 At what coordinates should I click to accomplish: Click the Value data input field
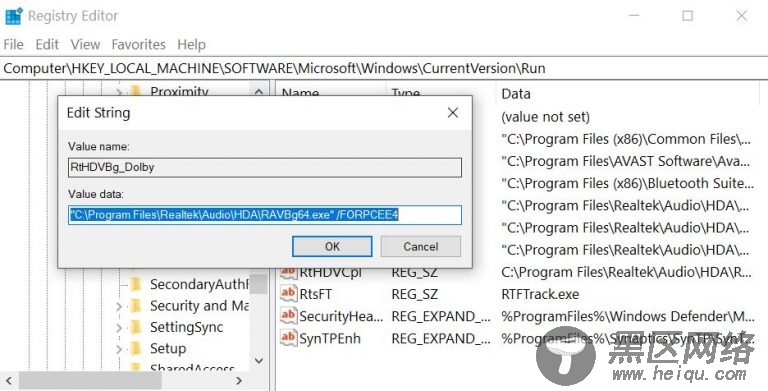click(265, 215)
